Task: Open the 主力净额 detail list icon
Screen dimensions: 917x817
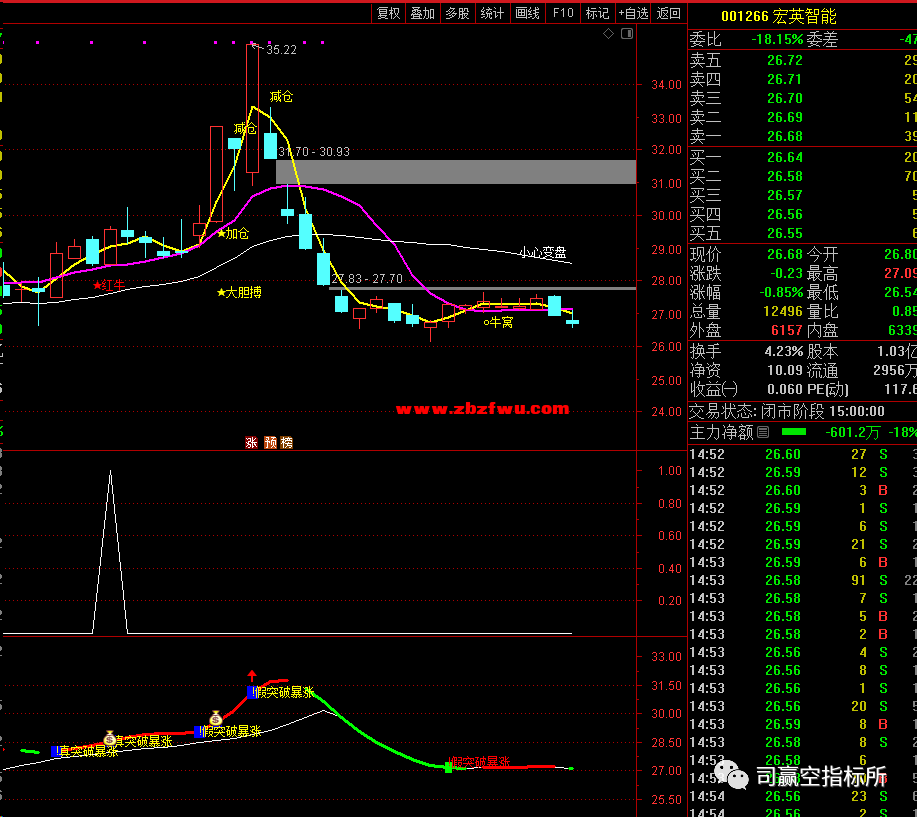Action: tap(763, 432)
